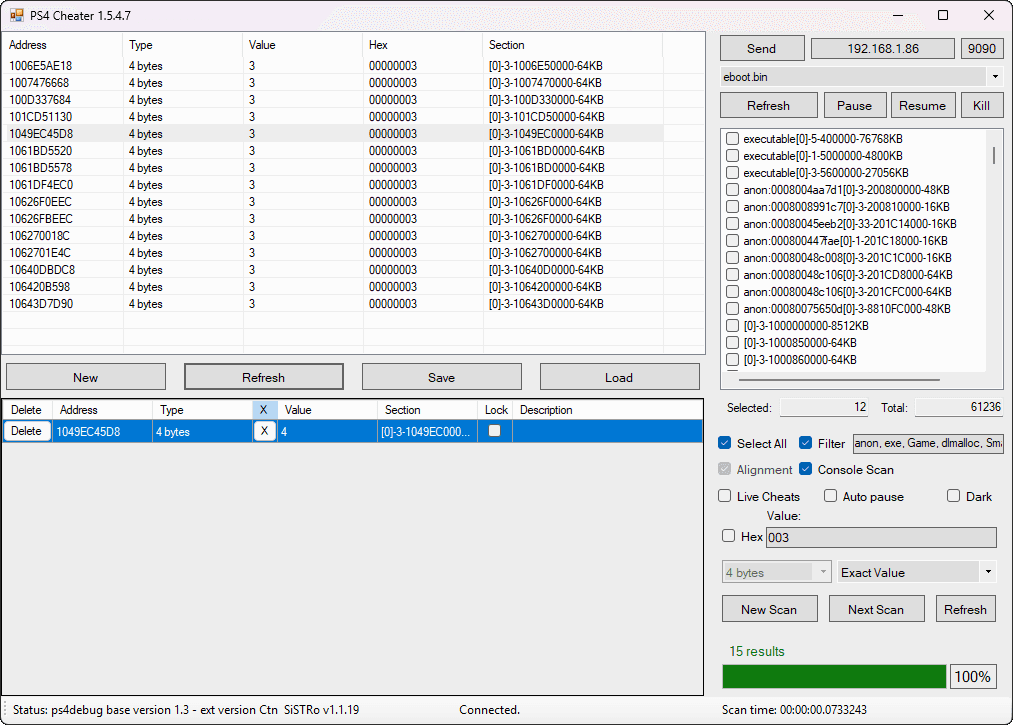Viewport: 1013px width, 725px height.
Task: Start a New Scan
Action: pos(769,609)
